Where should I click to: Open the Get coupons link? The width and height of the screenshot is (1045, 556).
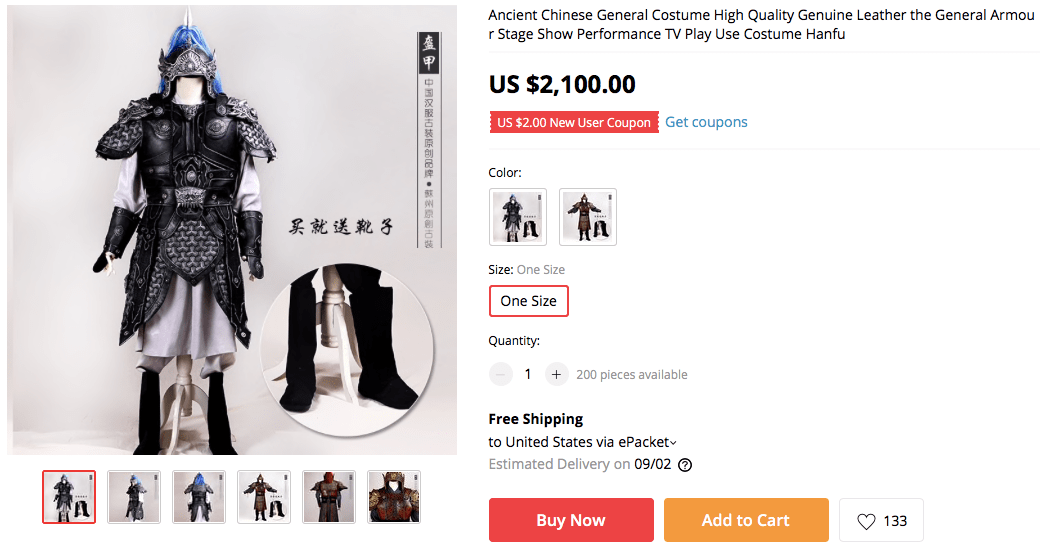(706, 122)
